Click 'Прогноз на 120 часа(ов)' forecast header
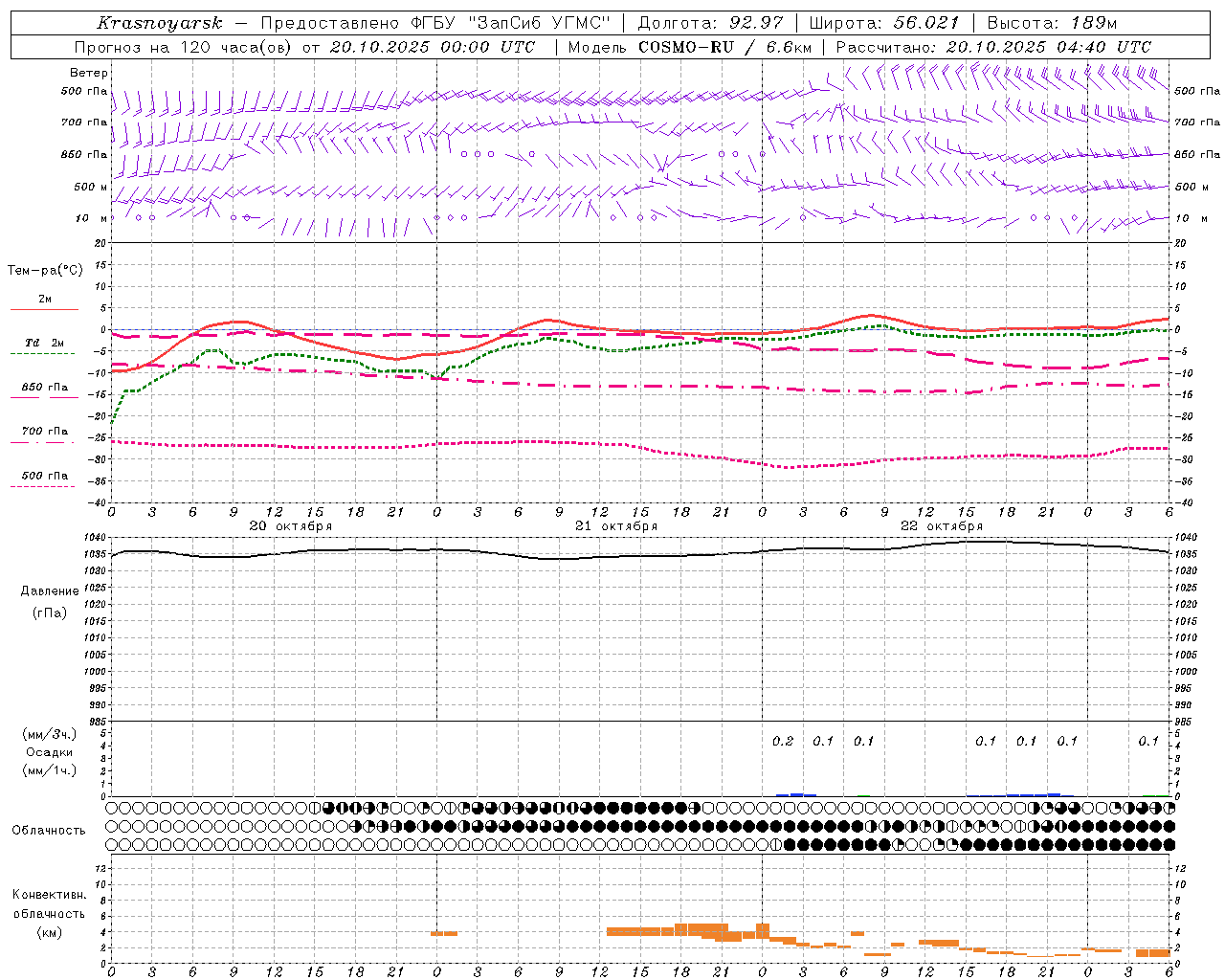Image resolution: width=1225 pixels, height=980 pixels. 185,47
